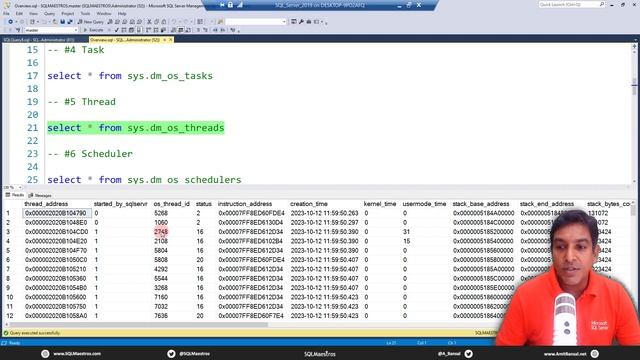Click the Execute button
Viewport: 640px width, 360px height.
point(93,30)
